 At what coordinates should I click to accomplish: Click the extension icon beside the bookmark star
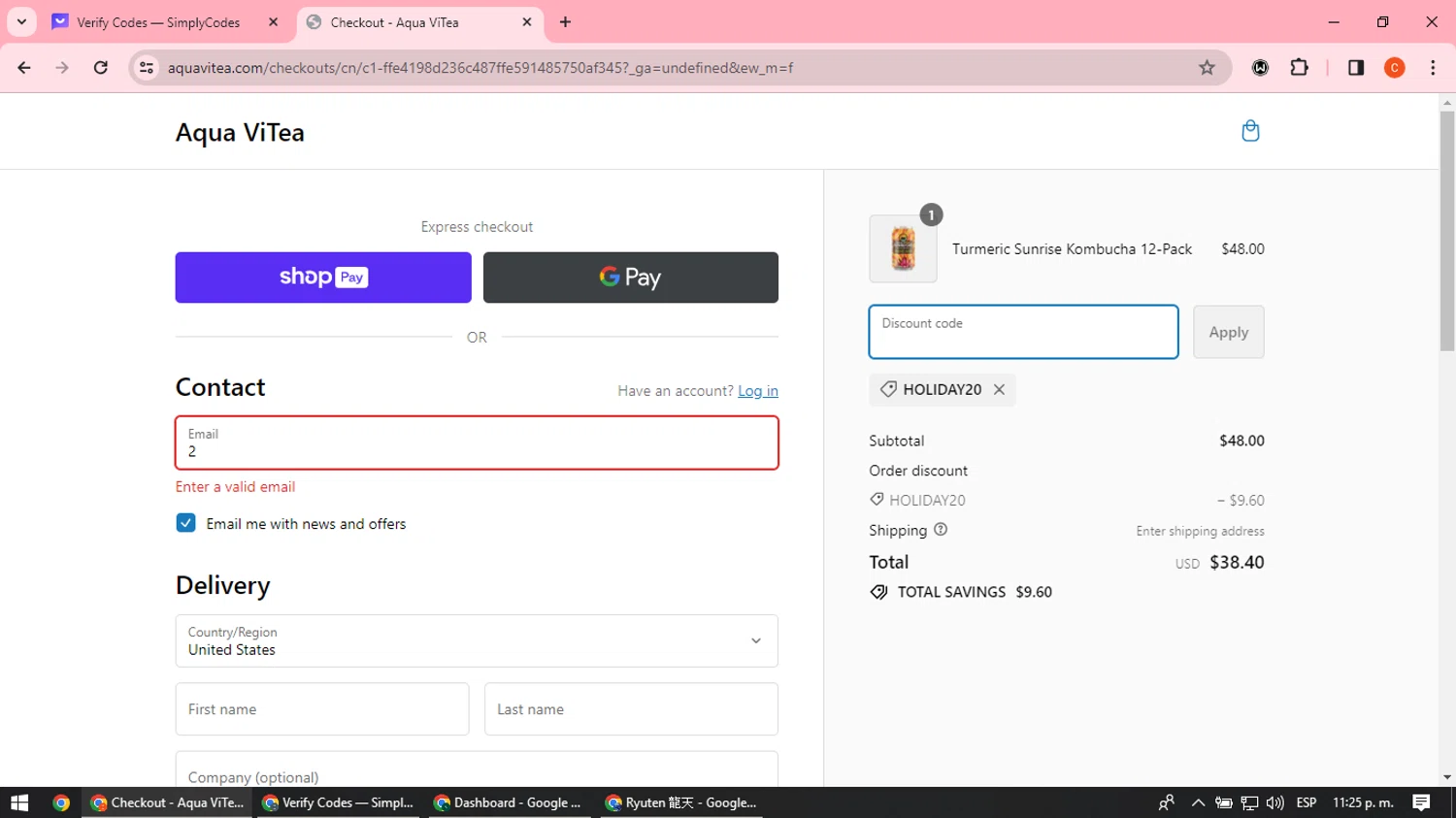click(1260, 68)
